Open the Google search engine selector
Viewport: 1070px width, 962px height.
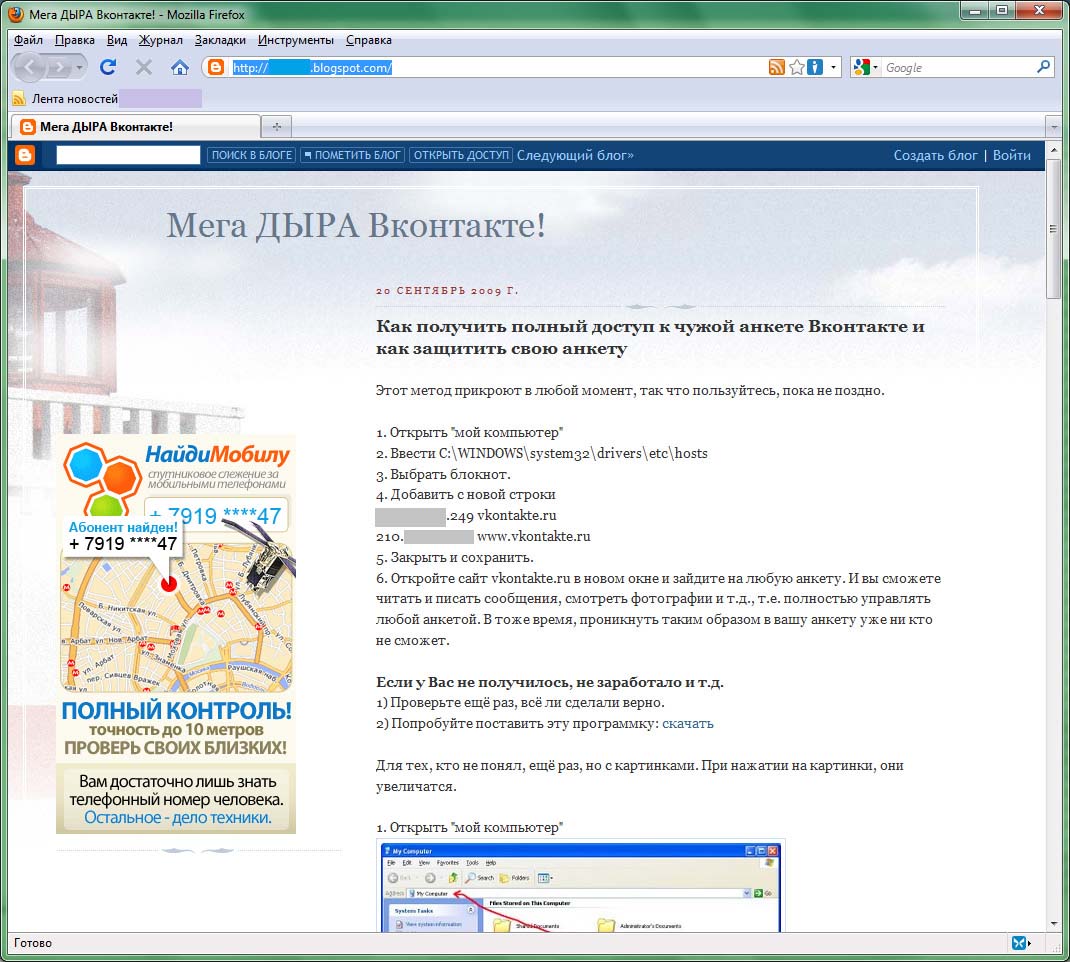point(865,67)
